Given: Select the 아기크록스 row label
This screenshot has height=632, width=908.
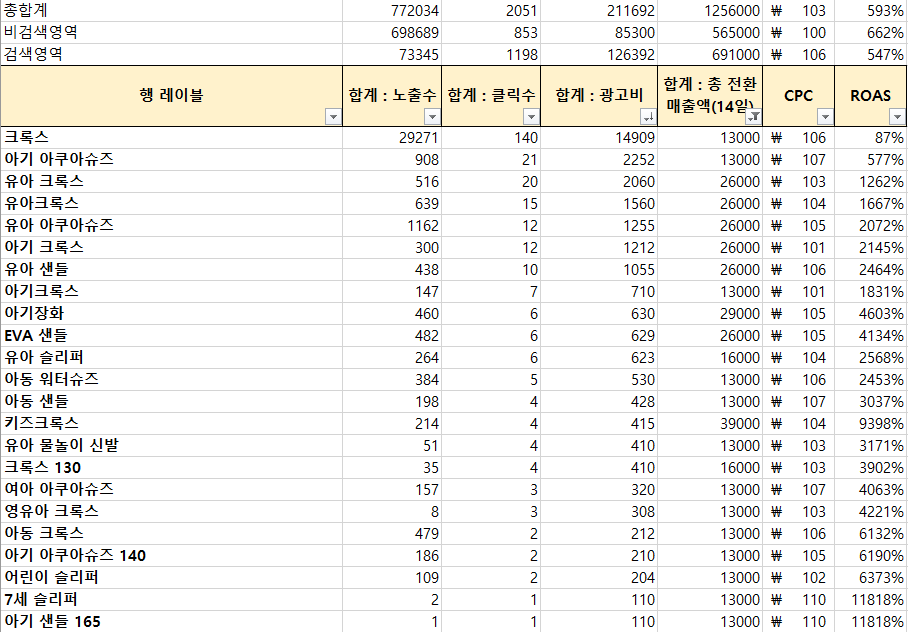Looking at the screenshot, I should [x=41, y=291].
